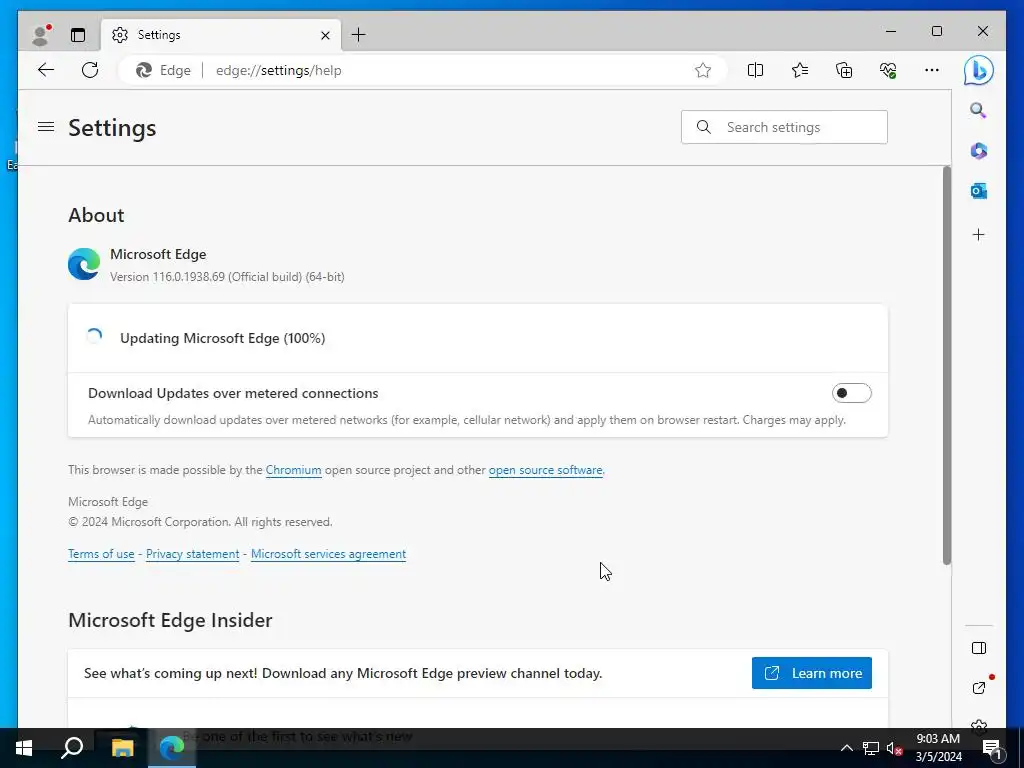Open Browser essentials heart icon

click(x=888, y=70)
